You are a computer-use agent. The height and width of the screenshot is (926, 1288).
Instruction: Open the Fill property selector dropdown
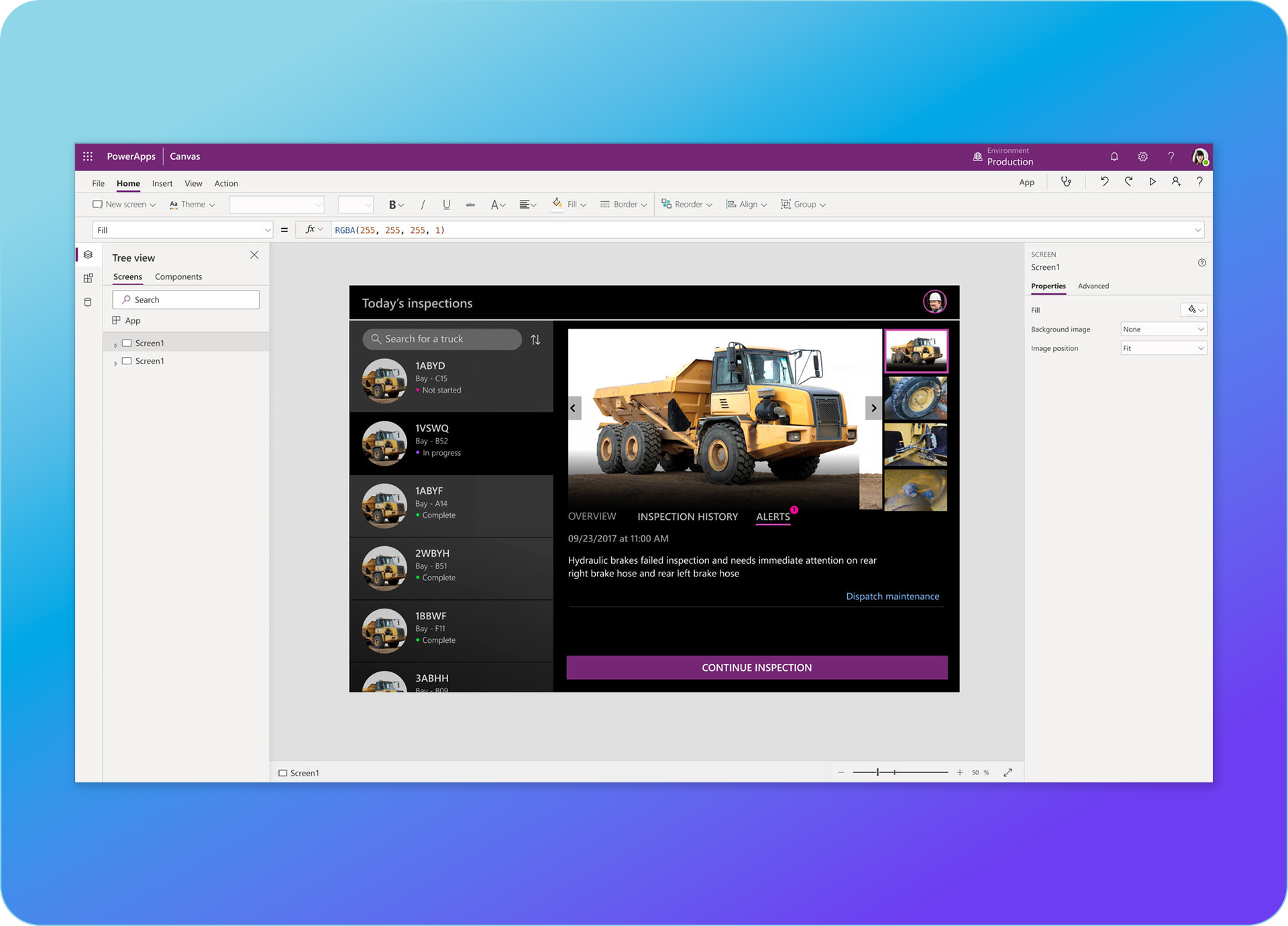[x=182, y=230]
